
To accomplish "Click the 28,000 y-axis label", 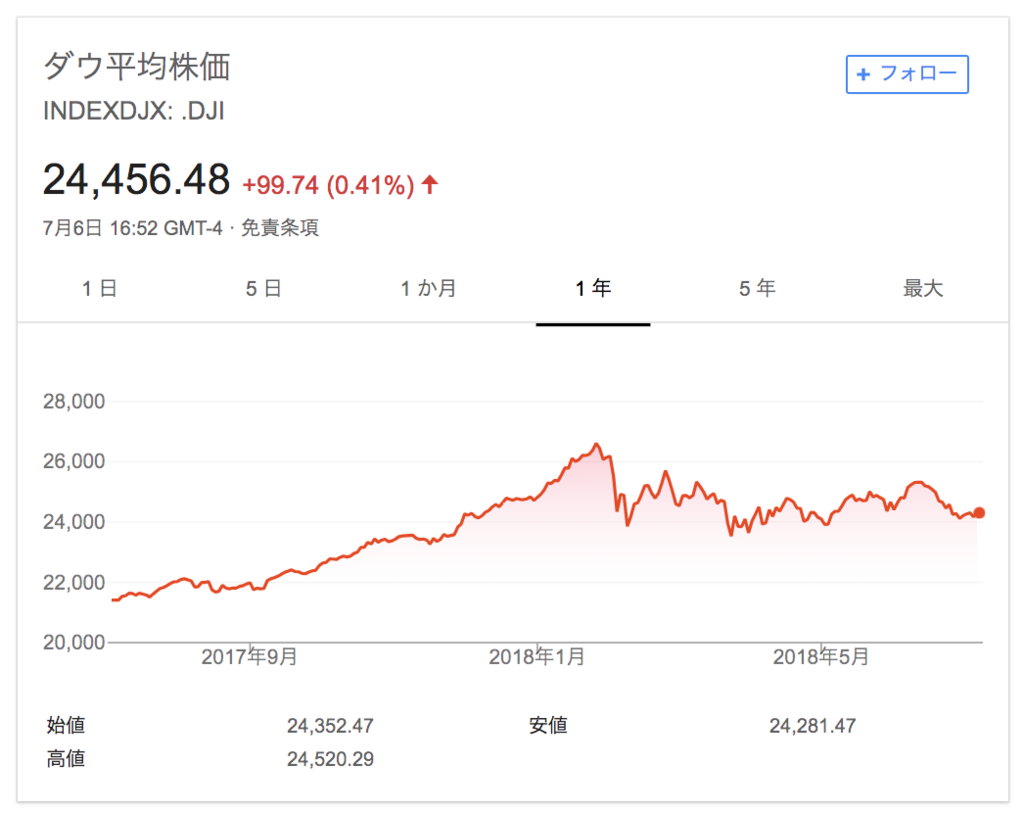I will (74, 401).
